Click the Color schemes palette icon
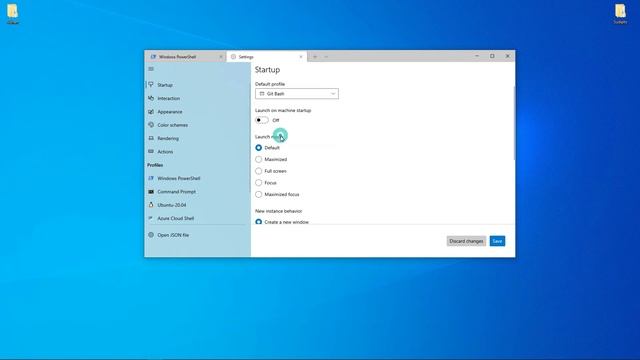 [x=151, y=125]
